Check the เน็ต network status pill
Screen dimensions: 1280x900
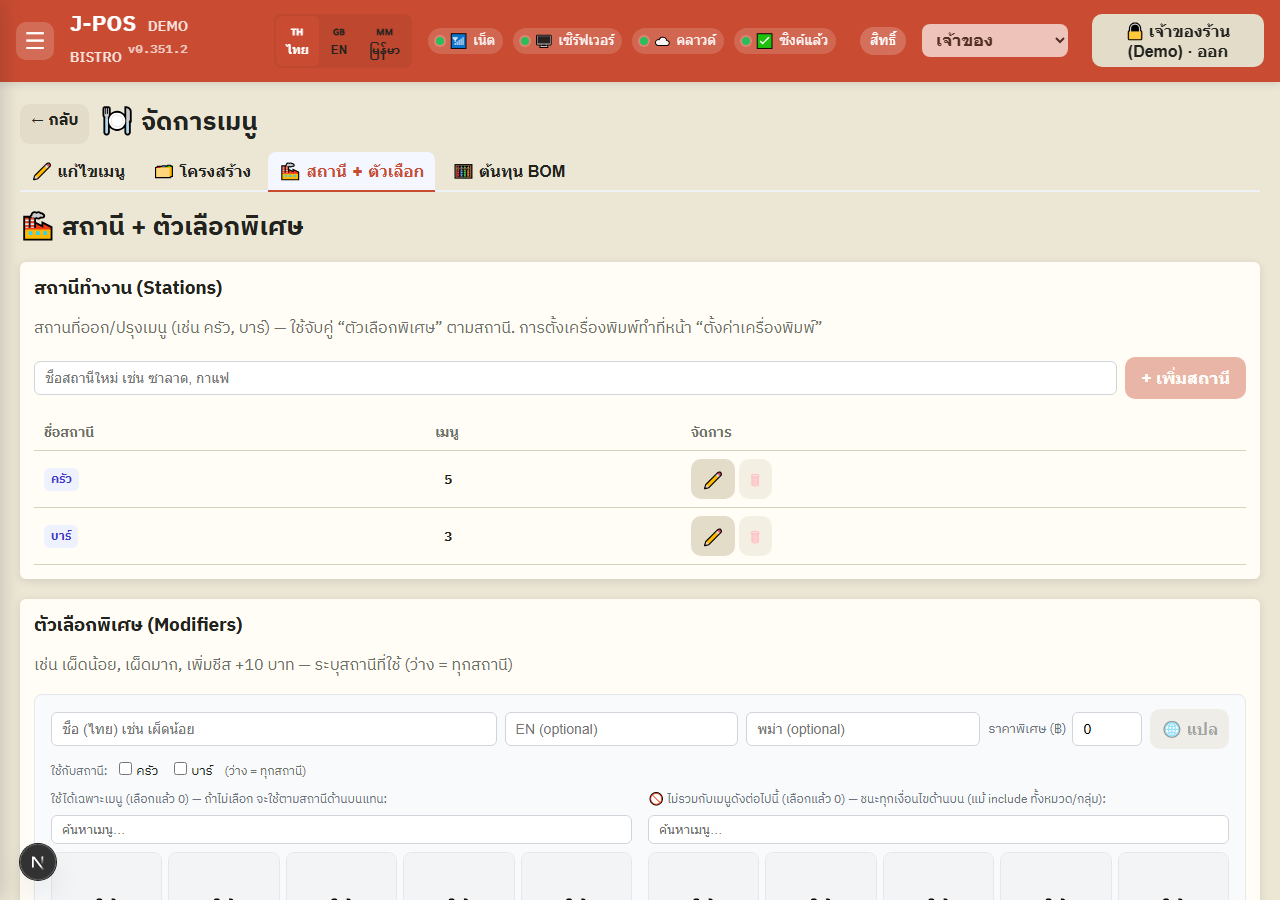(466, 41)
